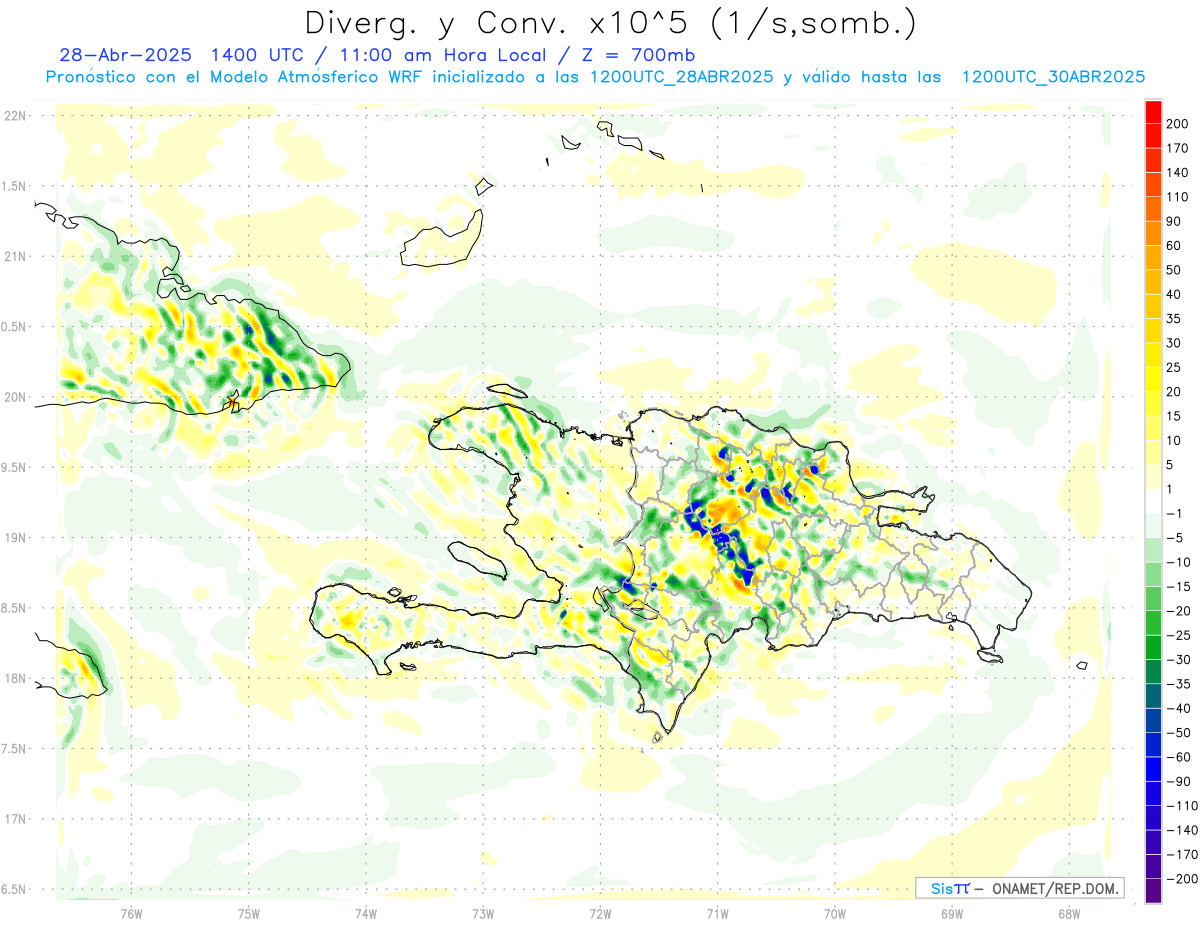Screen dimensions: 1200x927
Task: Click the colorbar label '-140'
Action: coord(1184,830)
